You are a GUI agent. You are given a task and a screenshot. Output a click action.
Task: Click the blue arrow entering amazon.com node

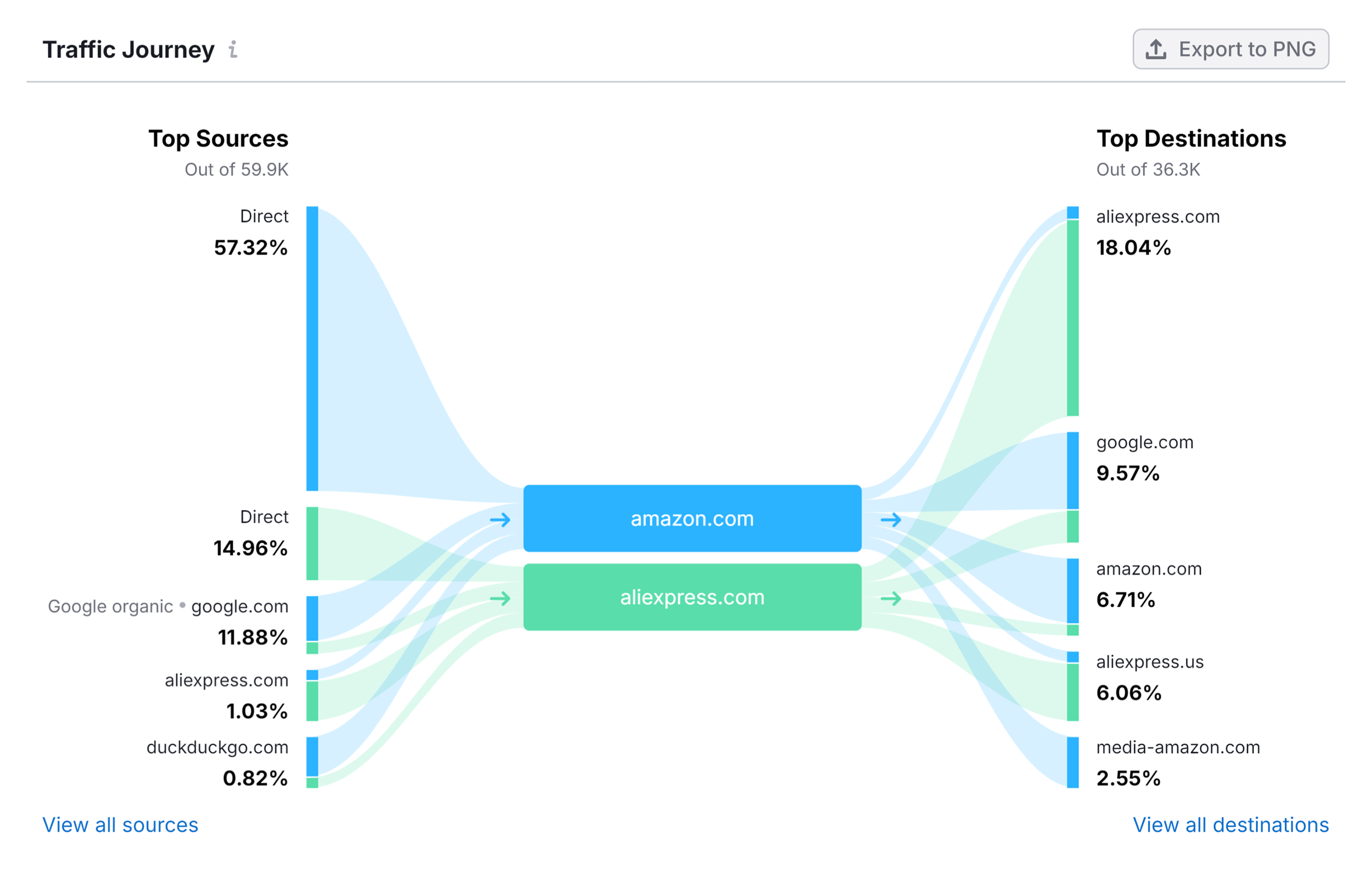[x=500, y=520]
